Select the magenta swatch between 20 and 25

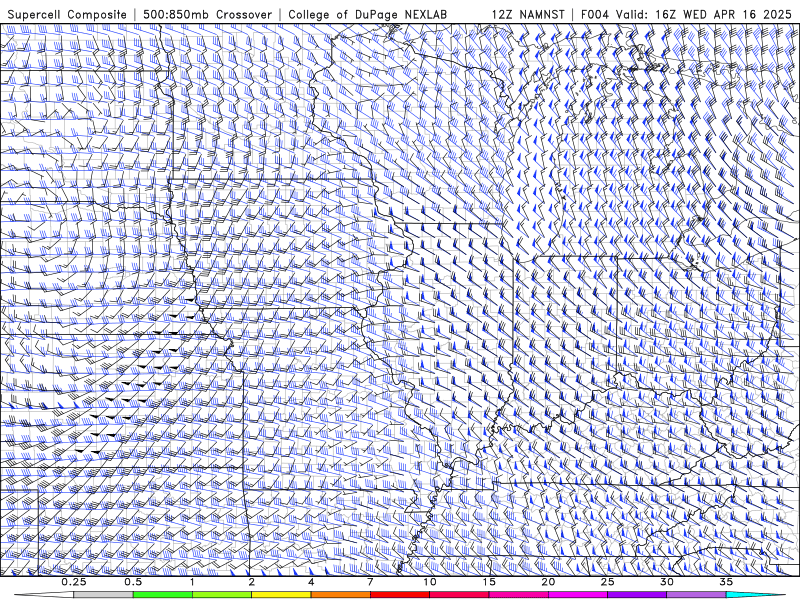578,595
